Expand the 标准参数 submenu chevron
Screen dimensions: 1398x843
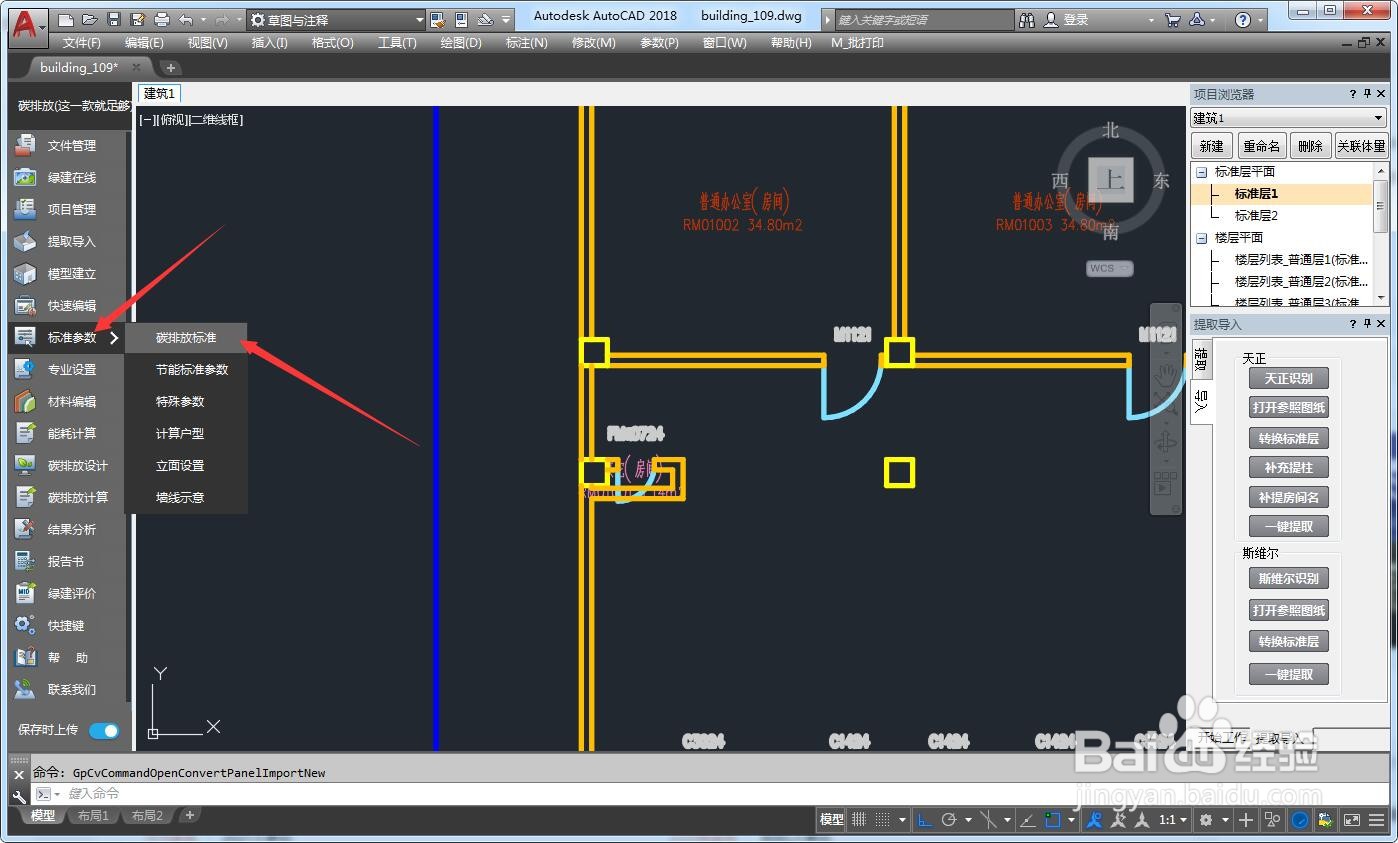(x=114, y=338)
